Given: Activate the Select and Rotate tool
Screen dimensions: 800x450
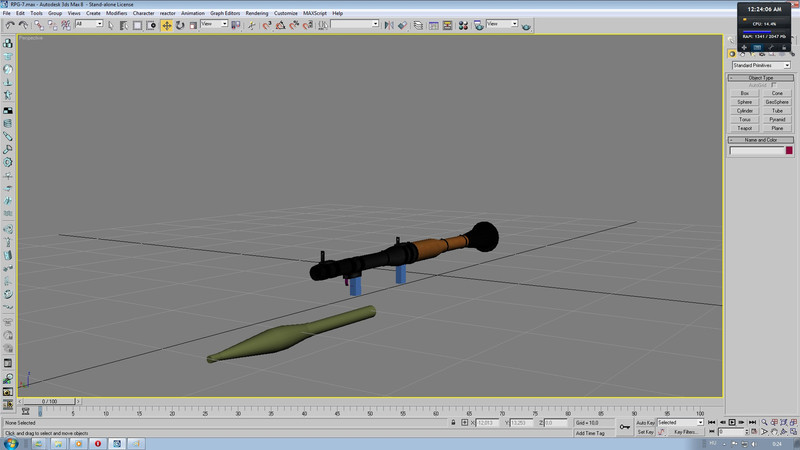Looking at the screenshot, I should 180,24.
